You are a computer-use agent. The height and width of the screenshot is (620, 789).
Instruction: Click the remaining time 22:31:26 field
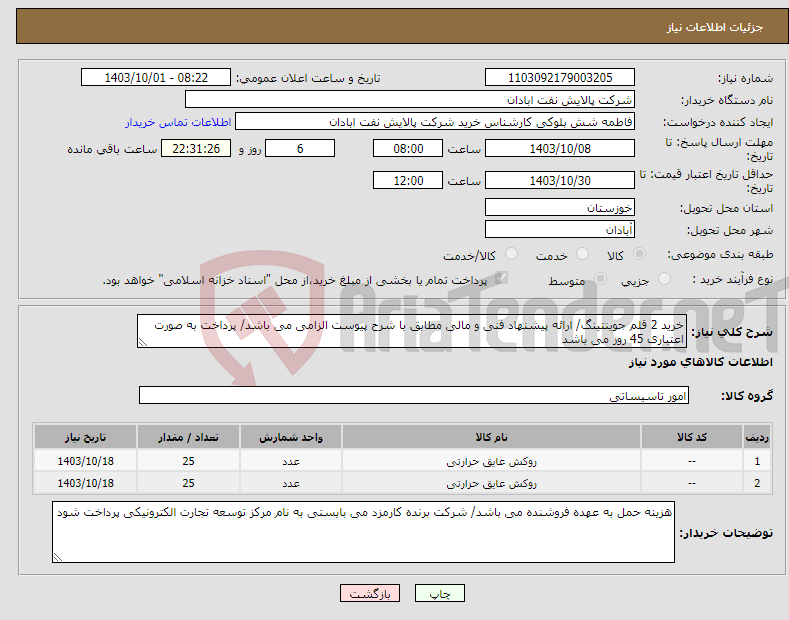(x=196, y=148)
